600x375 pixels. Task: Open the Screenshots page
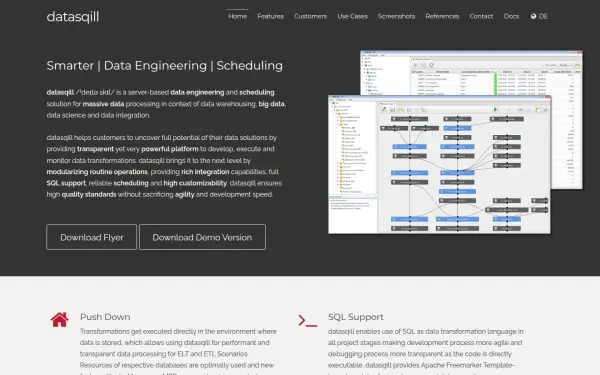[x=396, y=16]
